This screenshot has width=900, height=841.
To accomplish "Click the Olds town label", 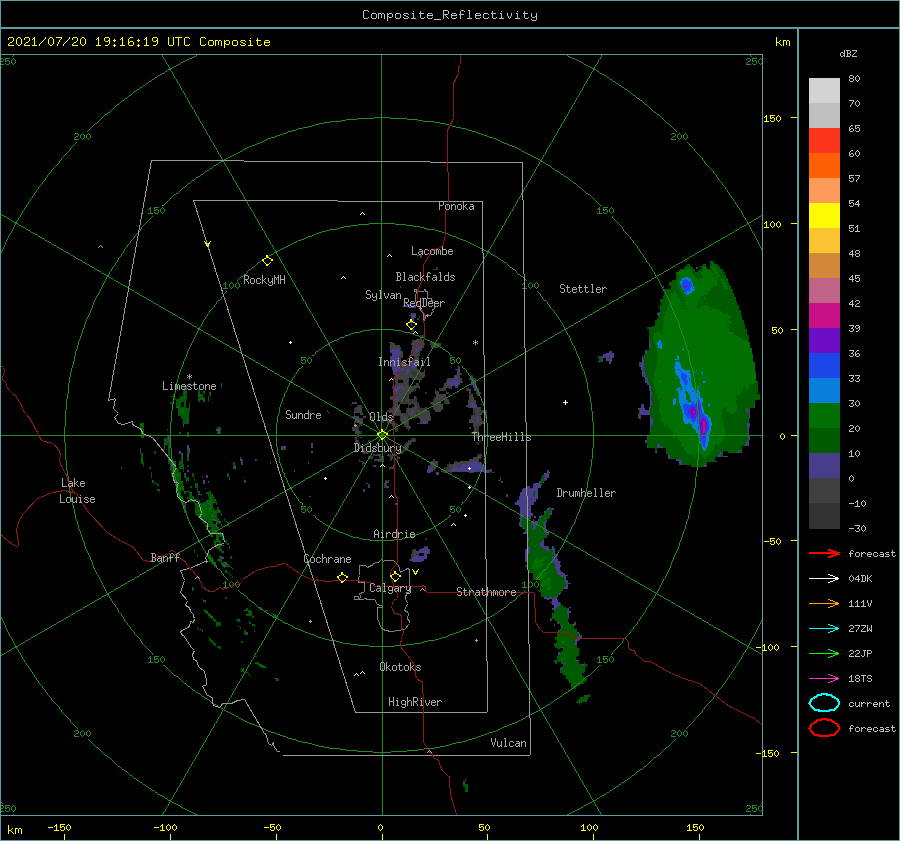I will click(381, 417).
